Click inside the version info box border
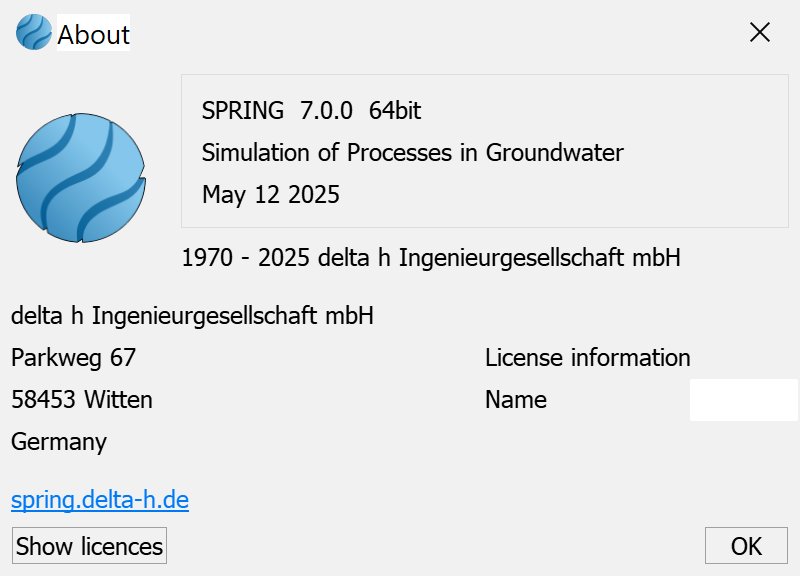The image size is (800, 576). pos(485,151)
